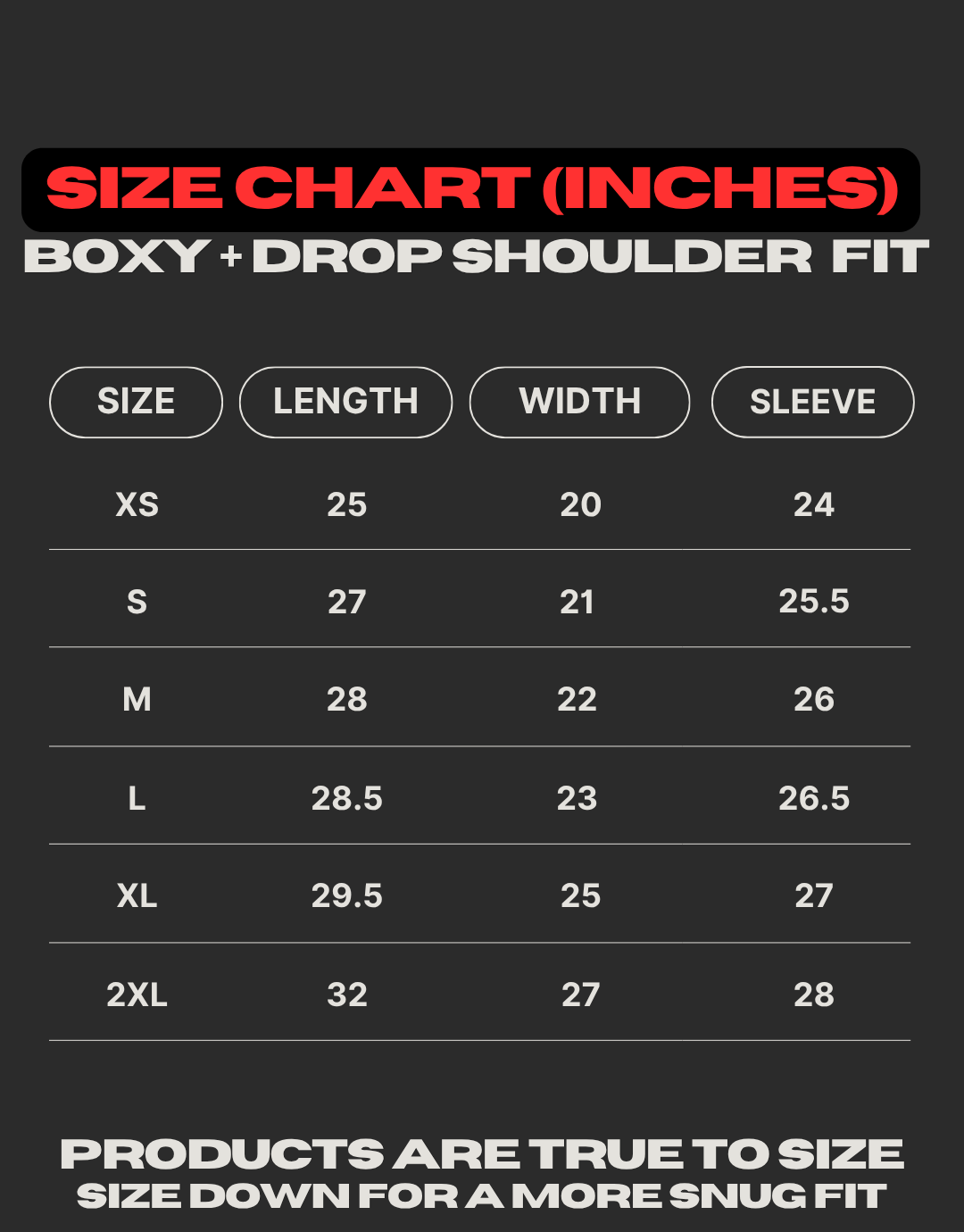Select the L size row label
The width and height of the screenshot is (964, 1232).
click(x=137, y=798)
